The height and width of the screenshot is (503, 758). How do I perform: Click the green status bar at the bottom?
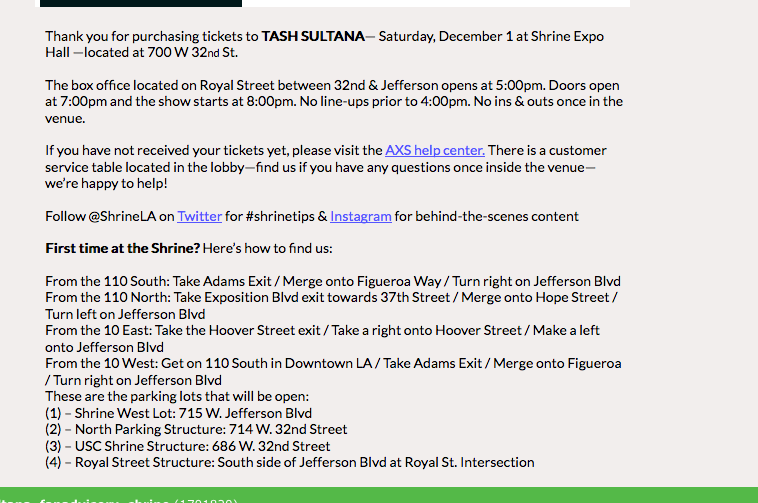coord(379,495)
